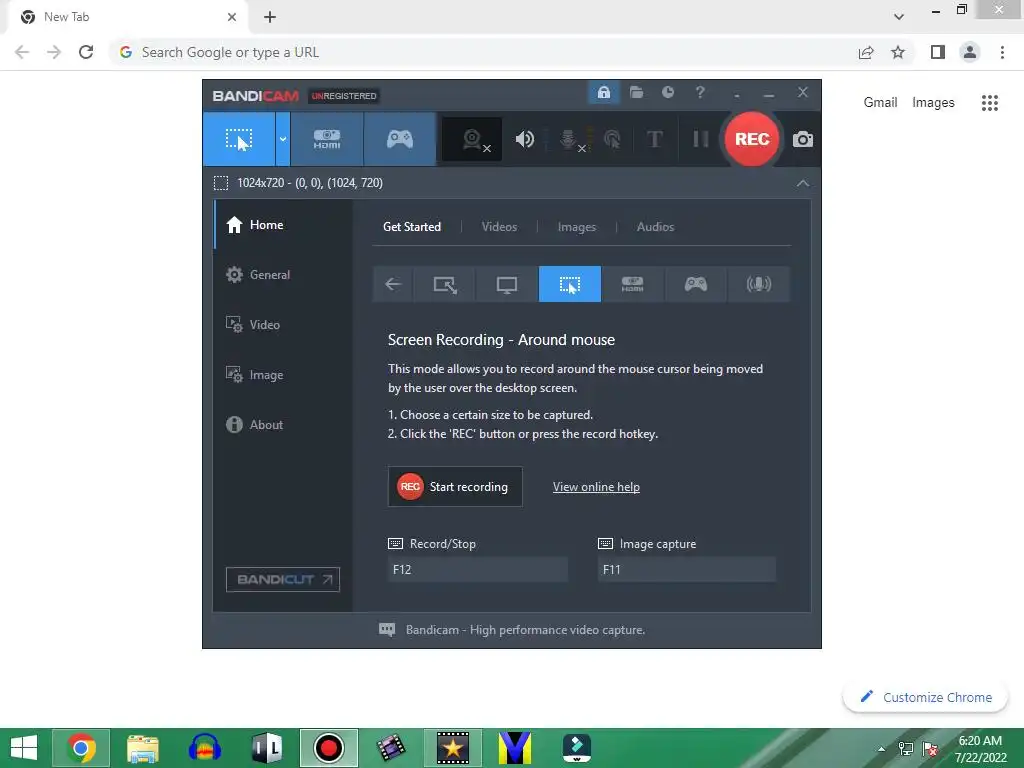Reload the Chrome page

click(86, 52)
